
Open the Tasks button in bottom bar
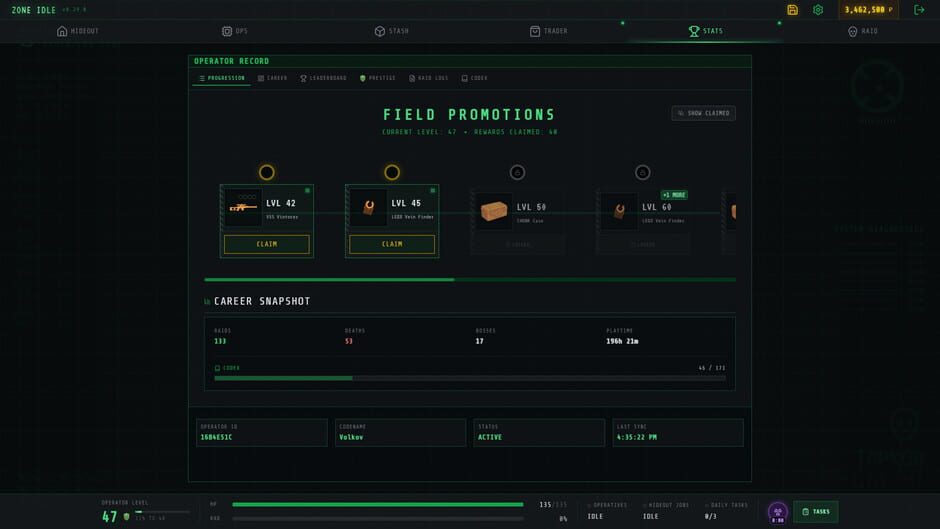pyautogui.click(x=816, y=512)
